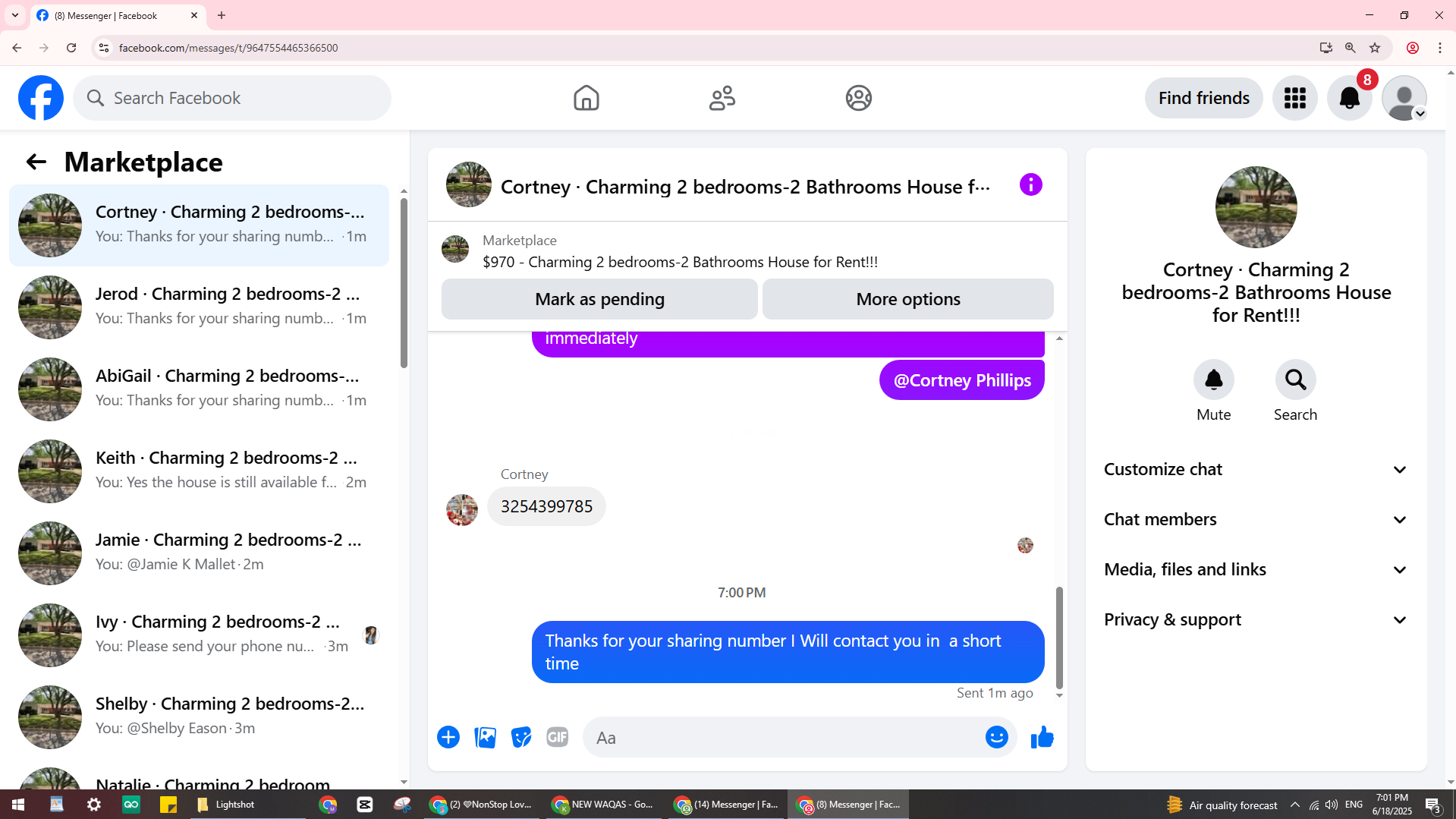Expand Customize chat section

pos(1256,469)
